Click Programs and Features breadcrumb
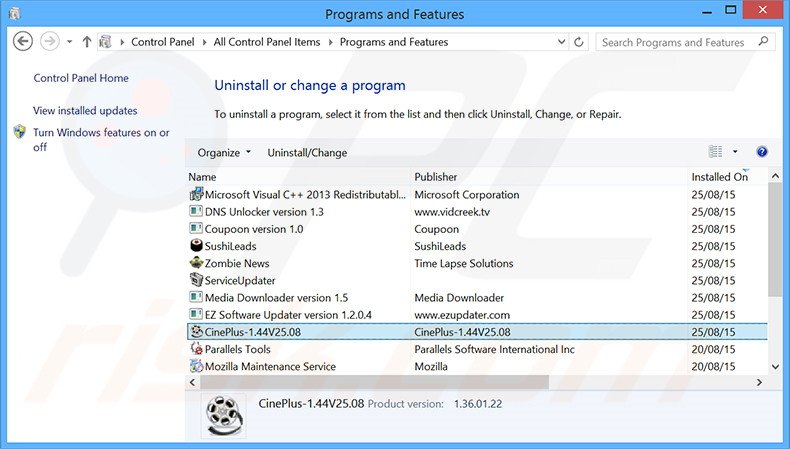 [393, 42]
